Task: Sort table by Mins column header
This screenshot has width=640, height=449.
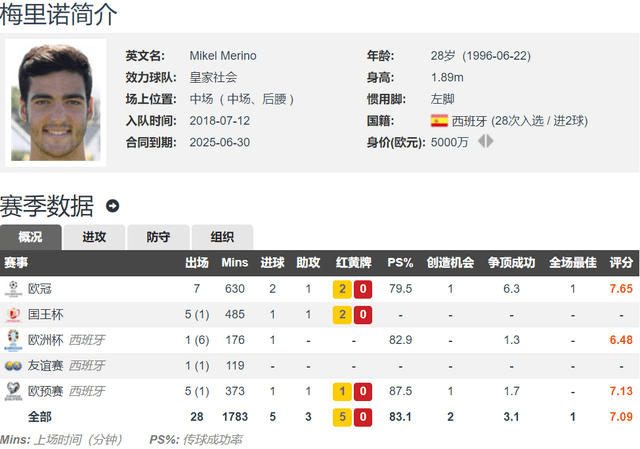Action: pos(234,263)
